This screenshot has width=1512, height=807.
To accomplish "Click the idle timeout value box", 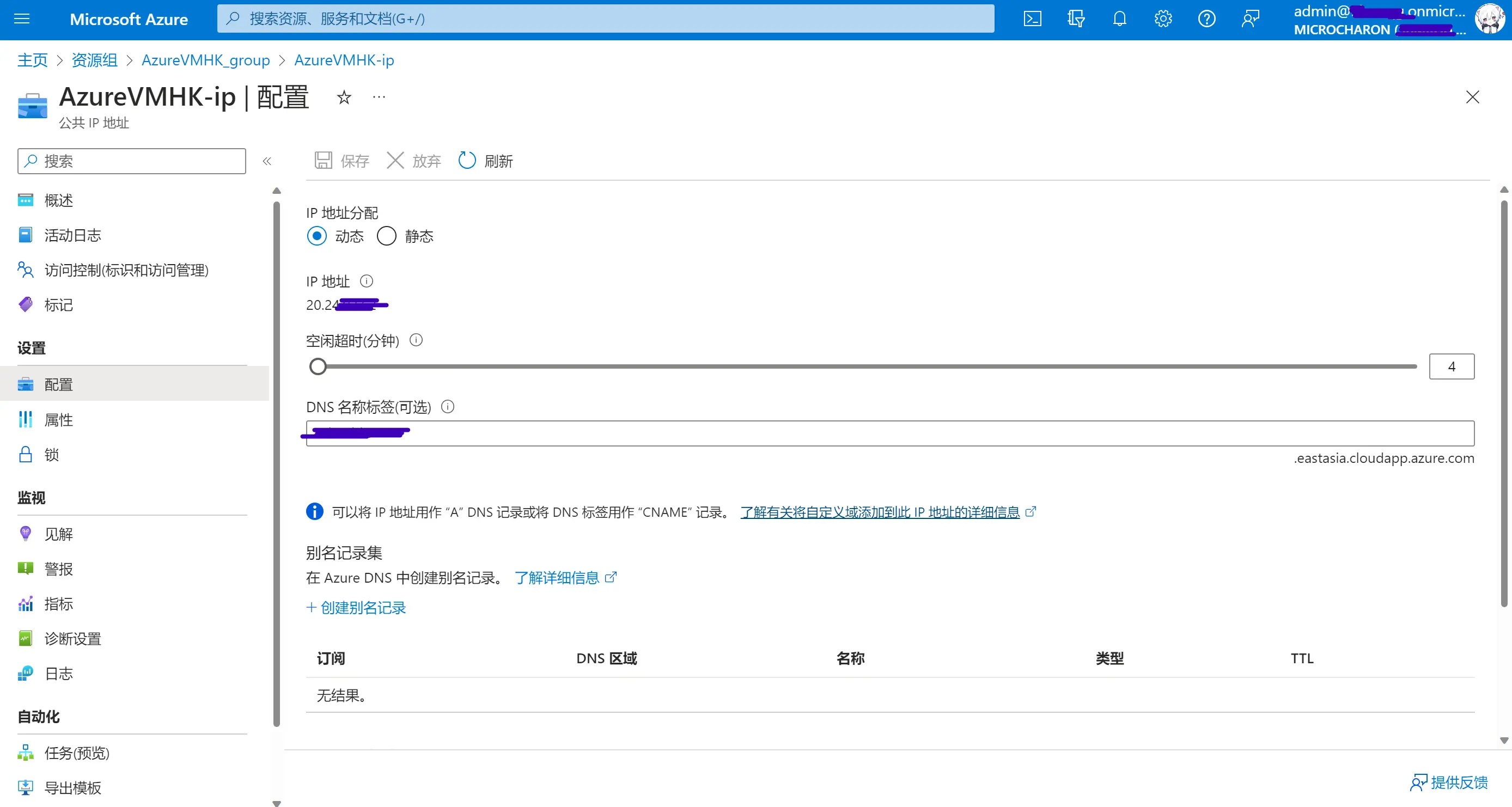I will coord(1451,366).
